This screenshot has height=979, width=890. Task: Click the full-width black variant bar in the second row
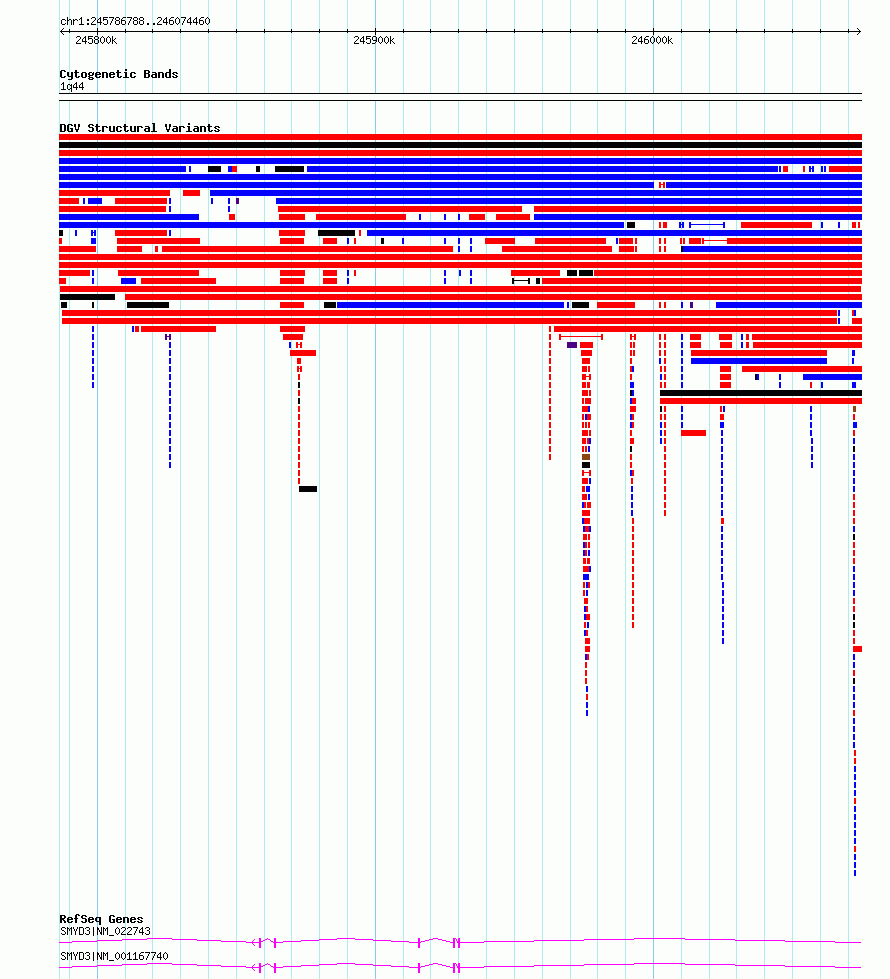(x=460, y=145)
